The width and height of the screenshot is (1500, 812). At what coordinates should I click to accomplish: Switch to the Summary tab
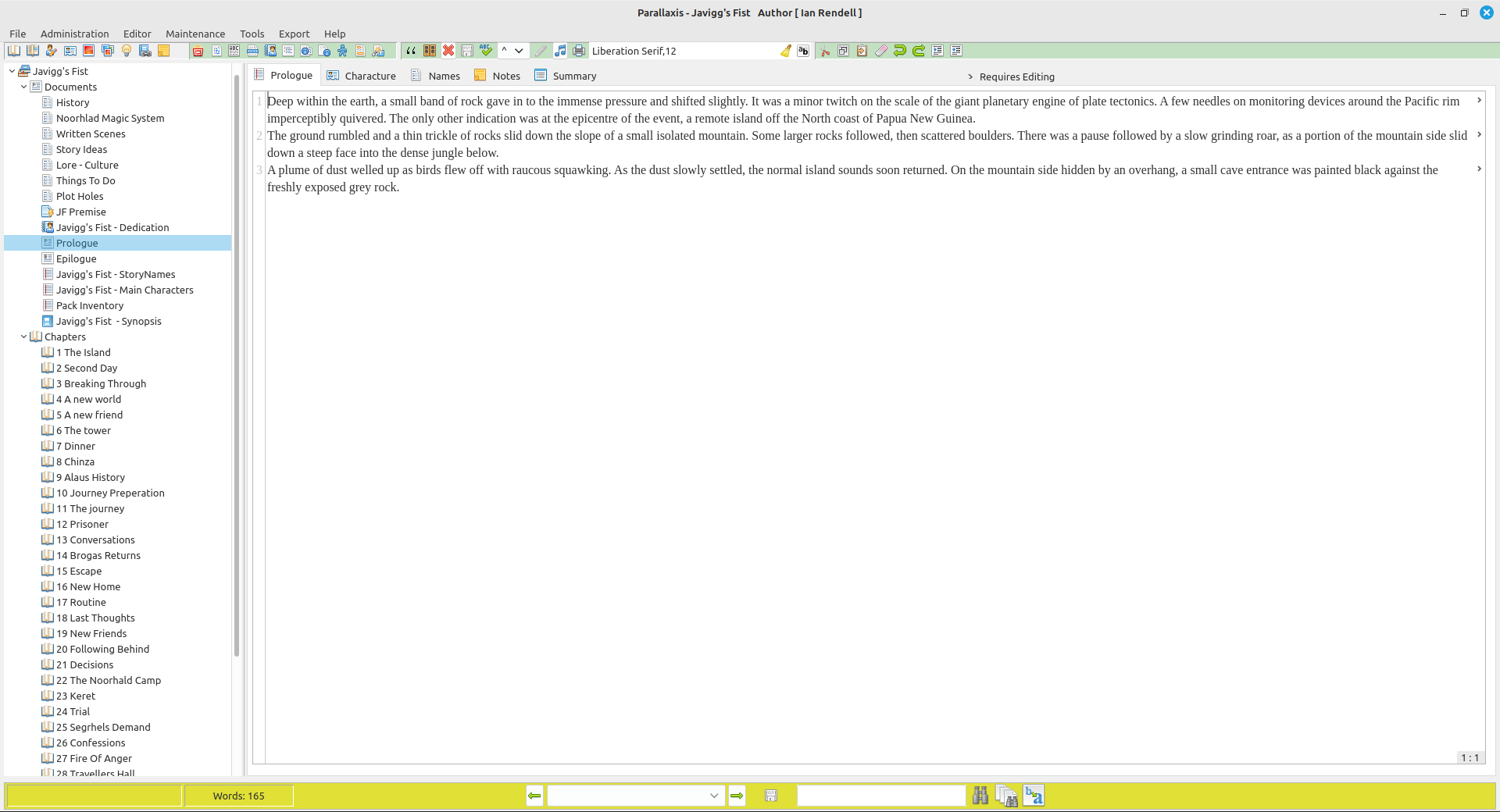coord(573,76)
